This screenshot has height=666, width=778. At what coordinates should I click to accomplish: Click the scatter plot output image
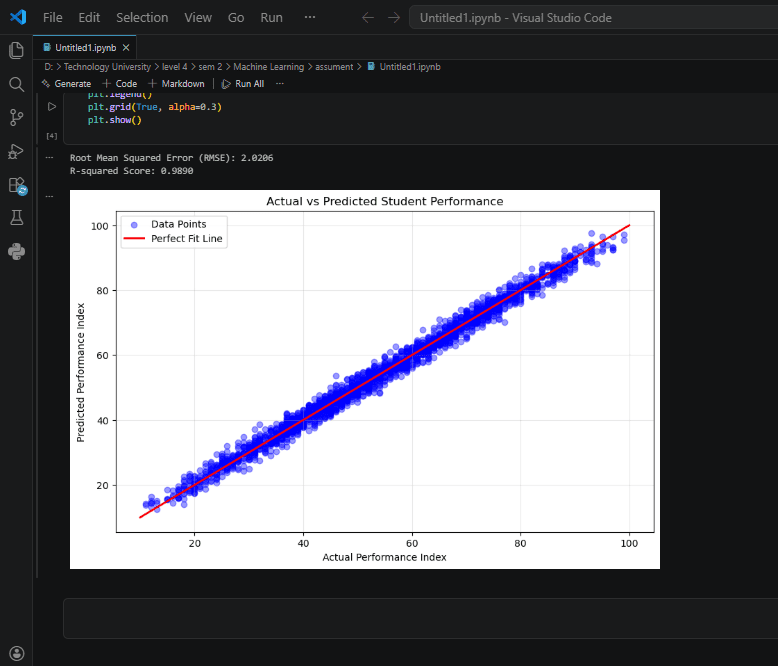click(365, 379)
